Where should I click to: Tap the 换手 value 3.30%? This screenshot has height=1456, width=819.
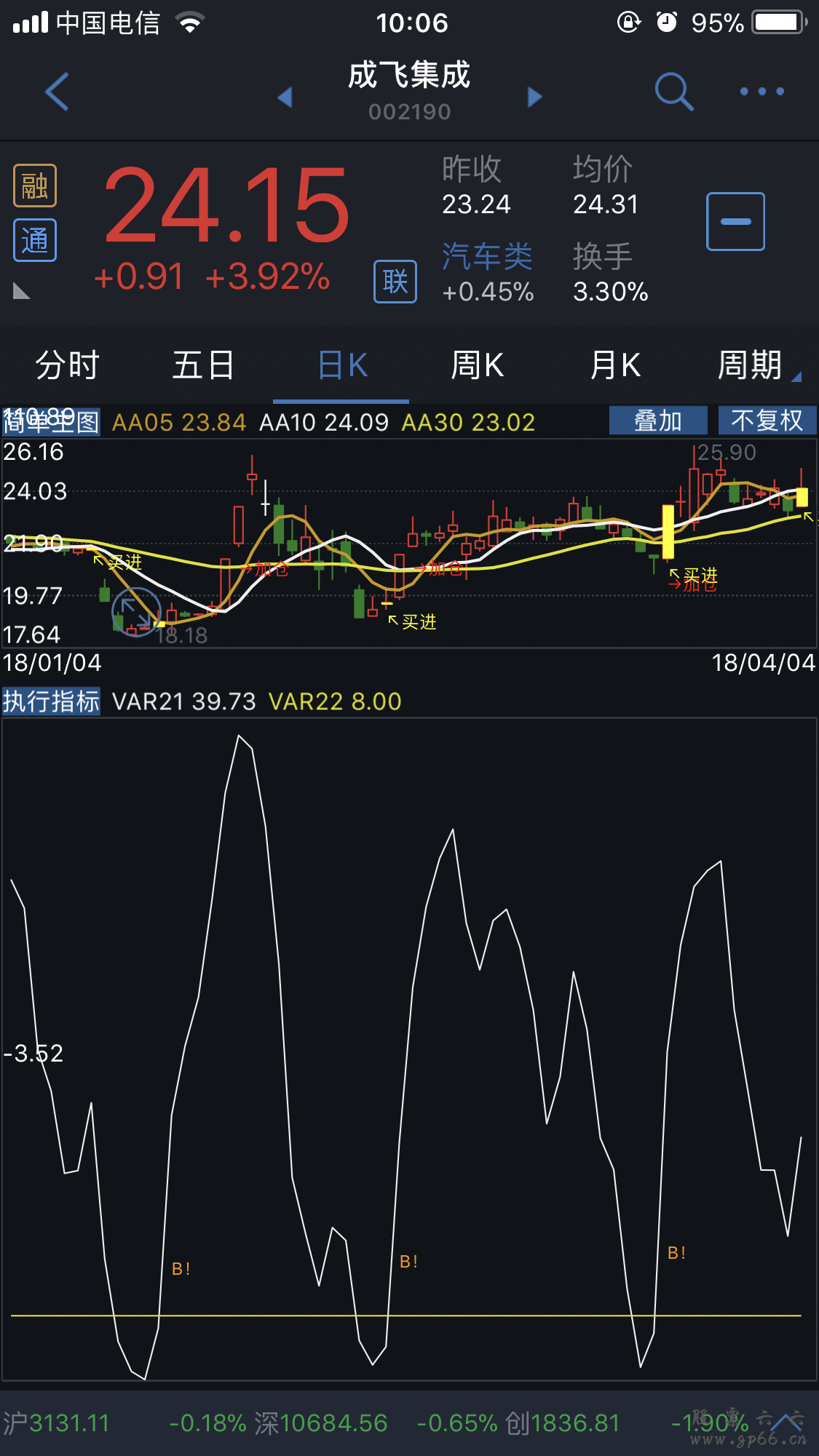click(610, 292)
